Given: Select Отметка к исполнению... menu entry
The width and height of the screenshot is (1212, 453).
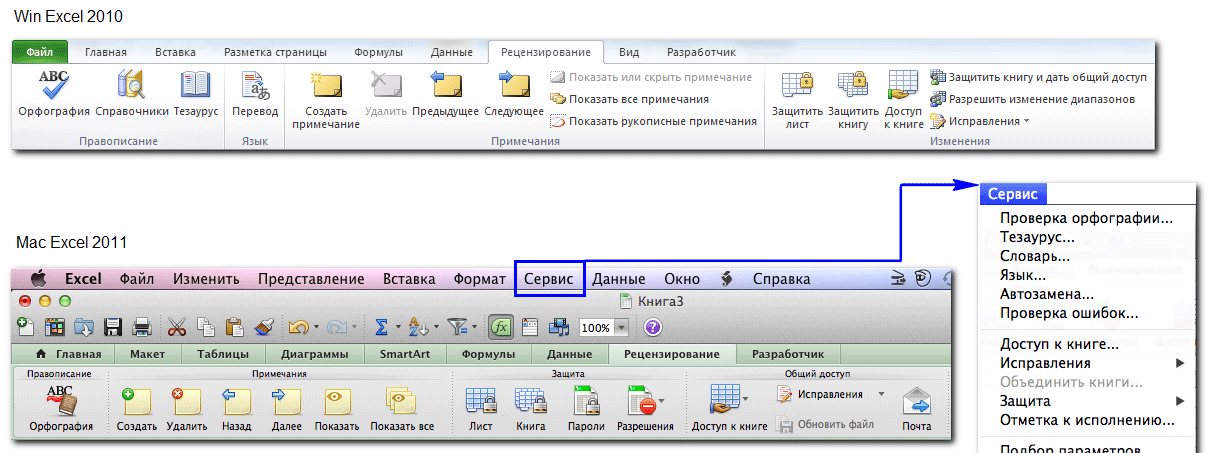Looking at the screenshot, I should click(x=1086, y=420).
